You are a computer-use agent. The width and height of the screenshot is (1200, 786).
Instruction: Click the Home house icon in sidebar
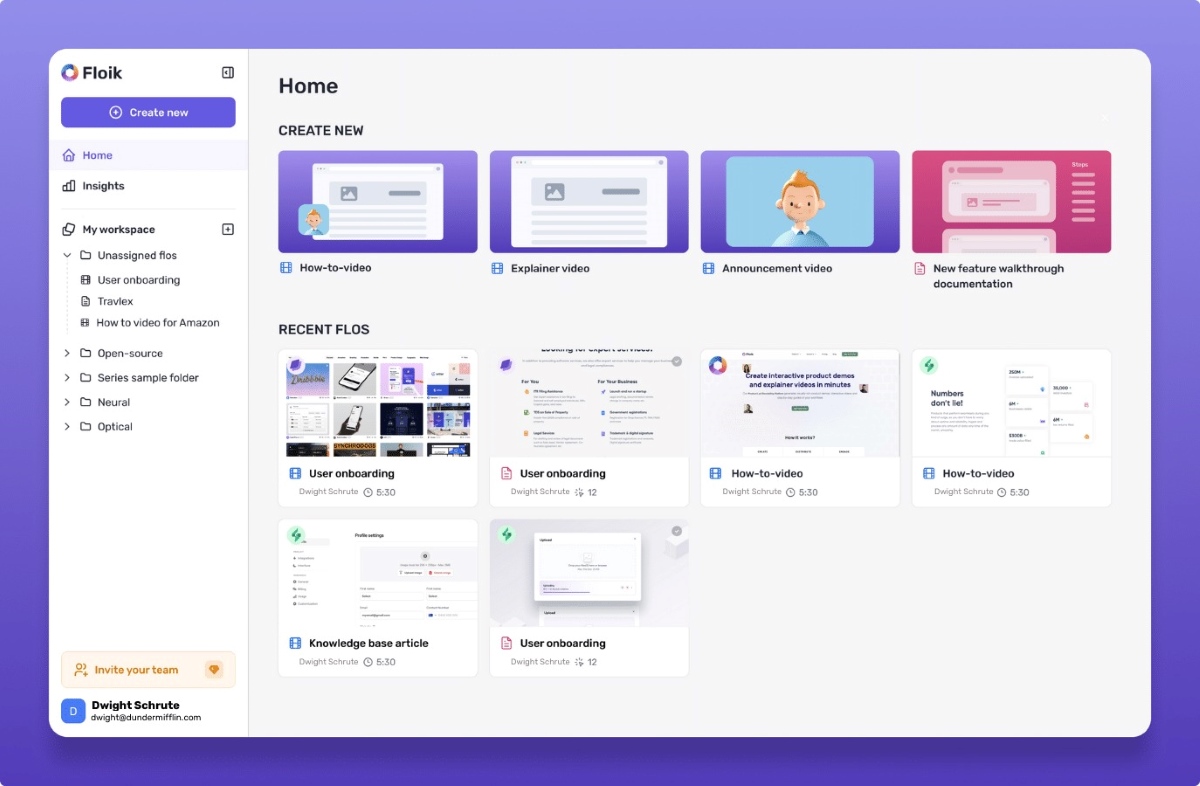[x=69, y=155]
